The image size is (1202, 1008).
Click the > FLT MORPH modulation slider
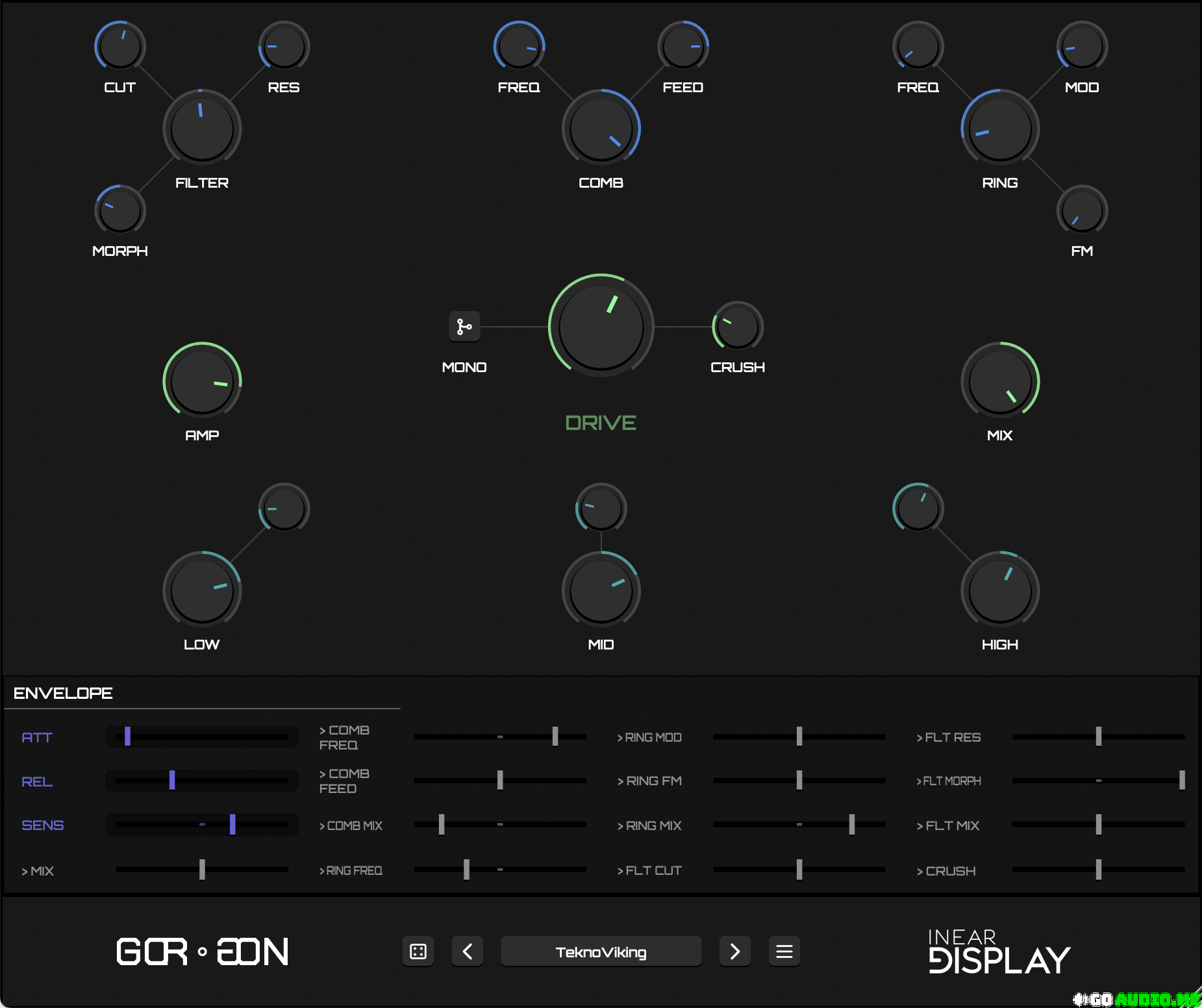click(x=1099, y=780)
